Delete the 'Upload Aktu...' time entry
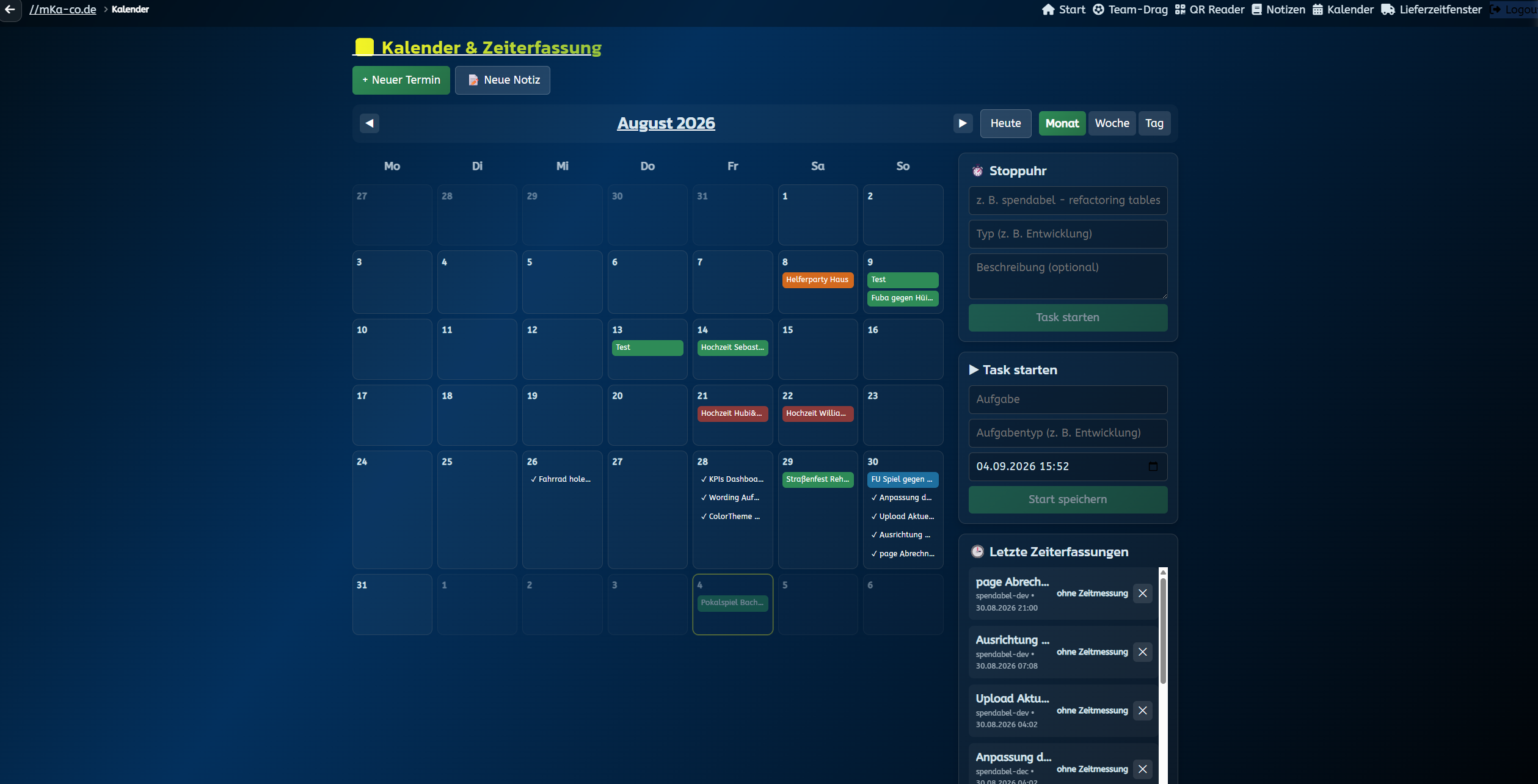The width and height of the screenshot is (1538, 784). point(1142,711)
